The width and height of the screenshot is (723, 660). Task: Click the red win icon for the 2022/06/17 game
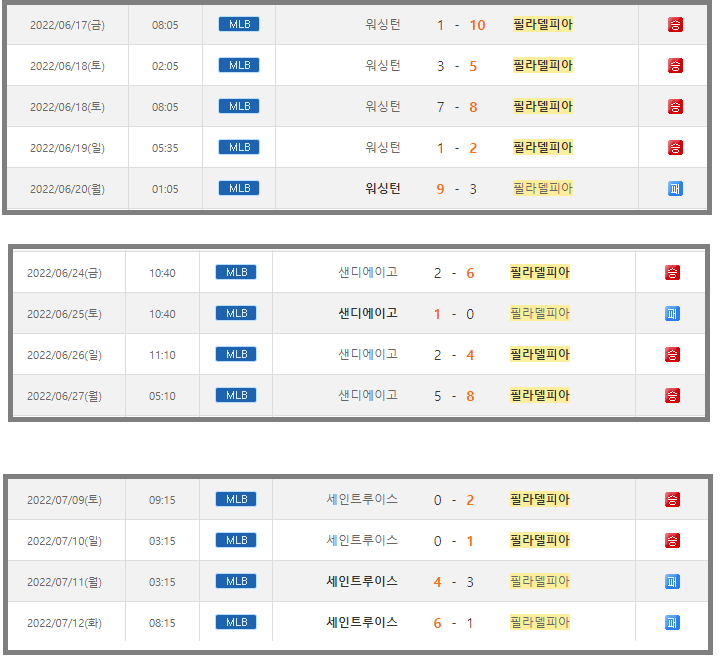coord(675,24)
